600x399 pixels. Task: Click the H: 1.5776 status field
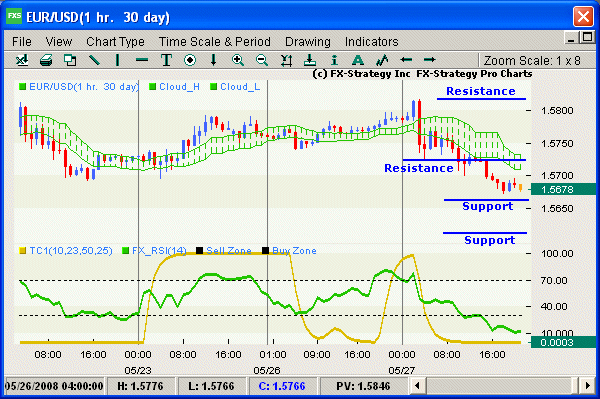point(140,386)
